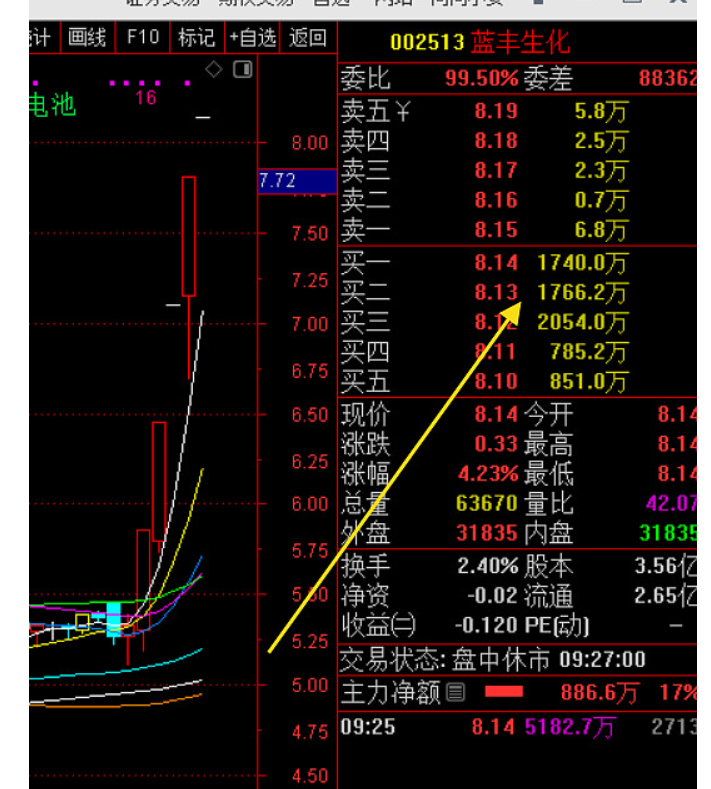Click the 买五 volume 851.0万
Image resolution: width=711 pixels, height=789 pixels.
[x=588, y=381]
